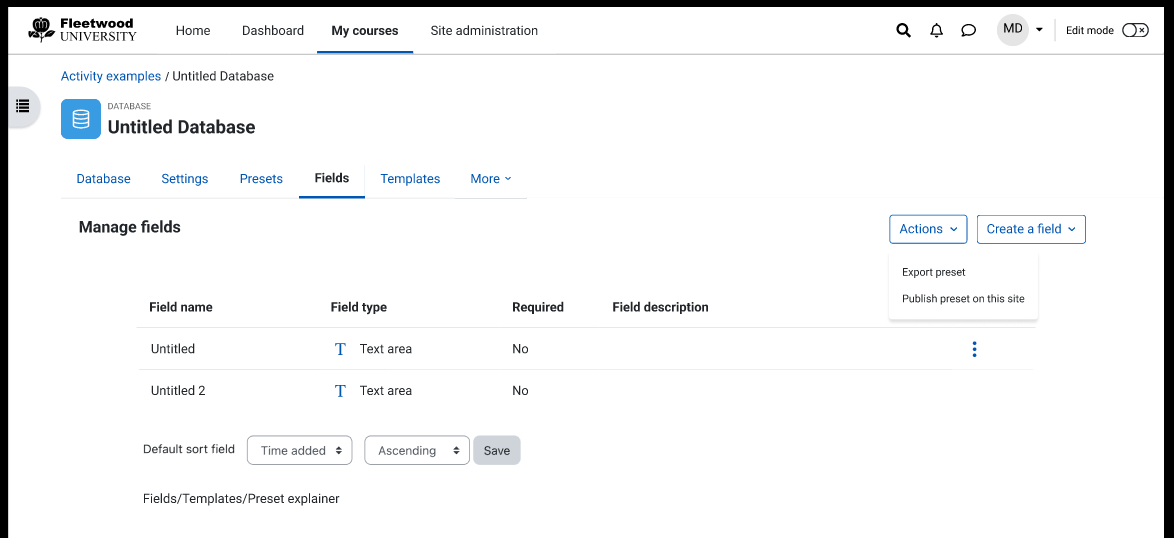Open the messages speech bubble icon
Image resolution: width=1174 pixels, height=538 pixels.
coord(968,31)
